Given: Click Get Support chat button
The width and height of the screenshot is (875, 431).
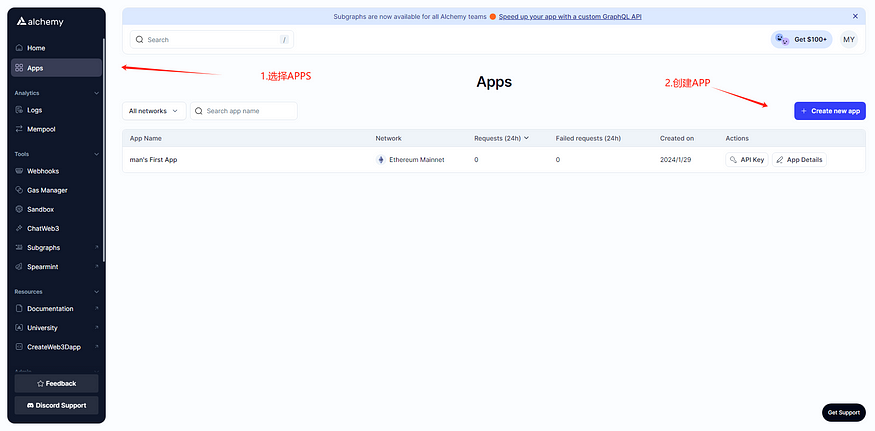Looking at the screenshot, I should (x=844, y=413).
